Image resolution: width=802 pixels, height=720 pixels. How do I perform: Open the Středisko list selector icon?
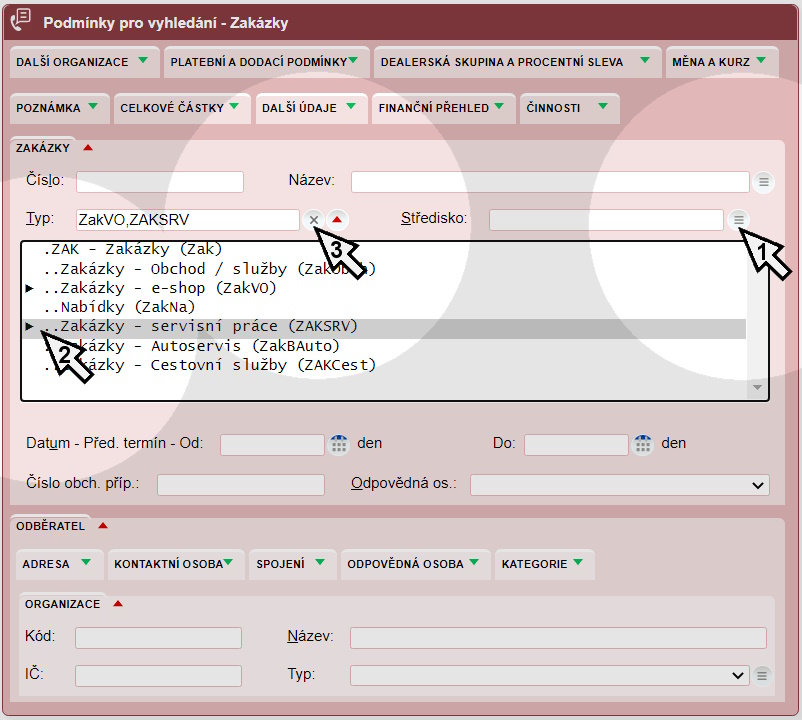pyautogui.click(x=738, y=219)
